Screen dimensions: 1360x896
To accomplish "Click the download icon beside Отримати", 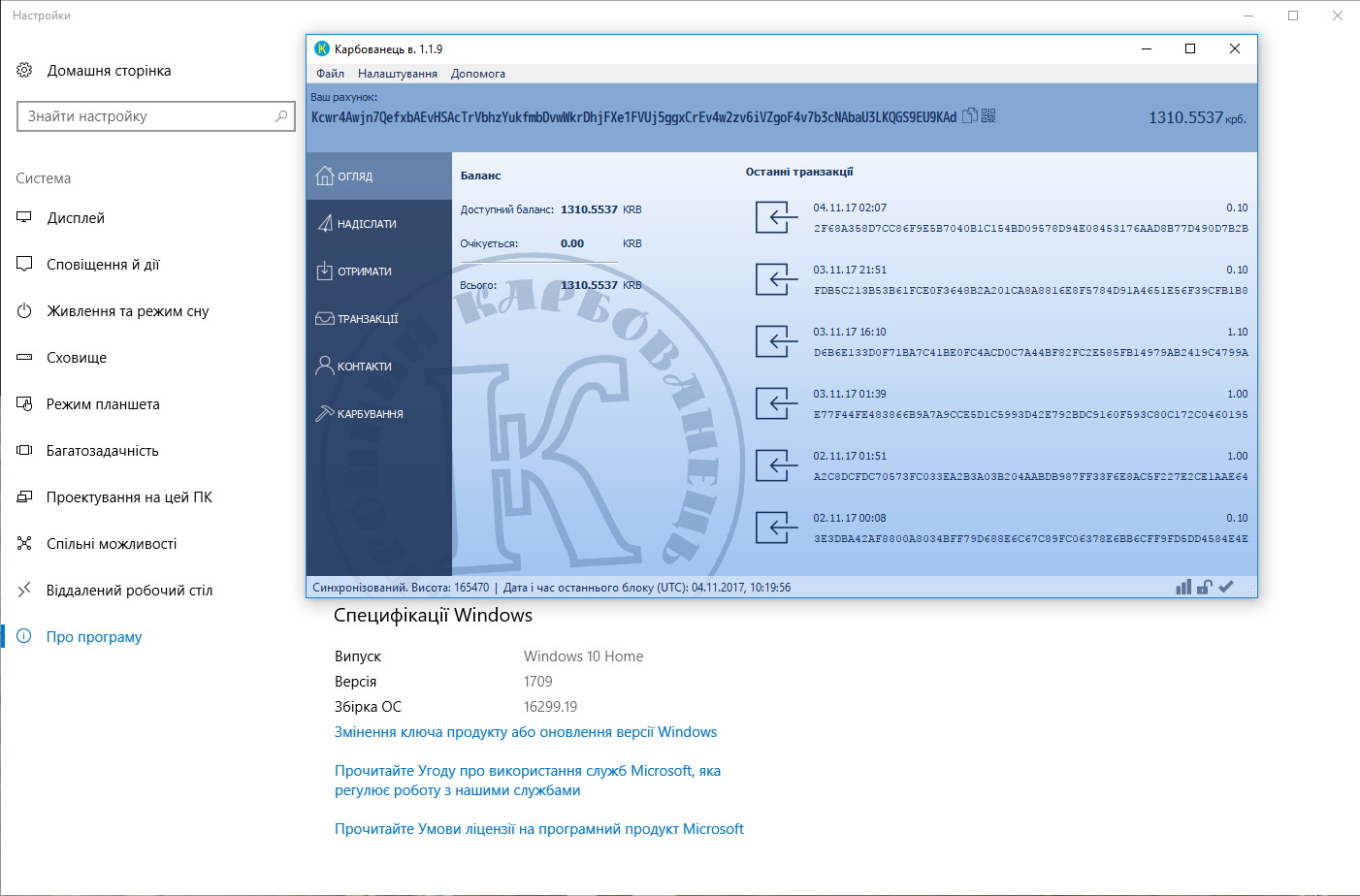I will pyautogui.click(x=325, y=271).
